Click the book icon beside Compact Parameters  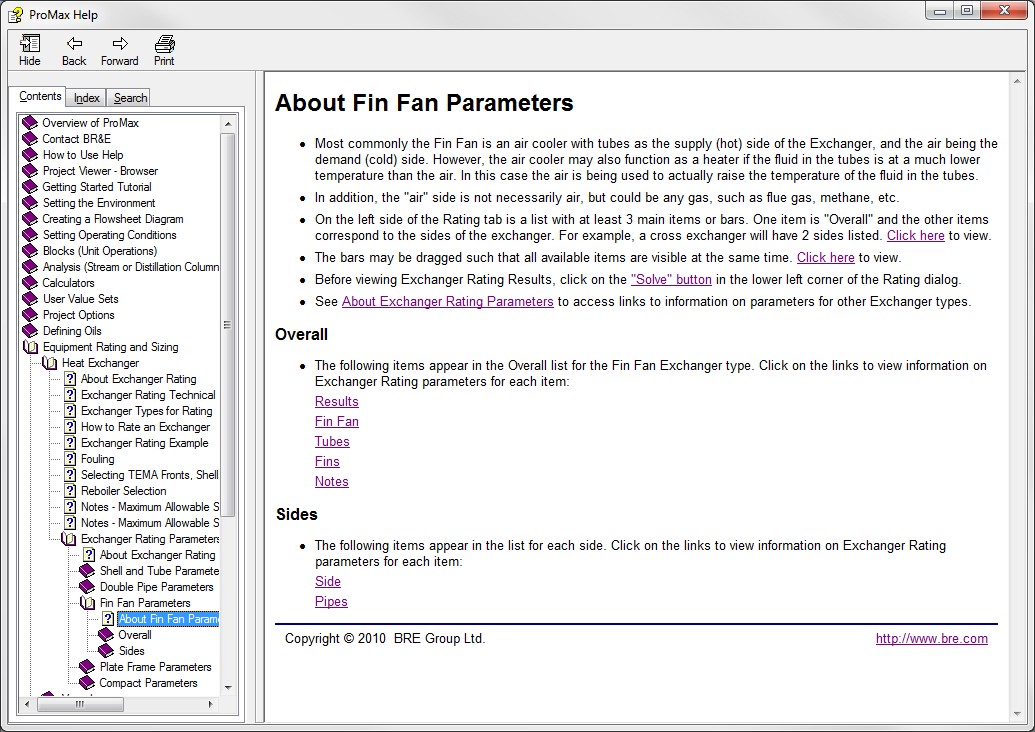[x=87, y=683]
